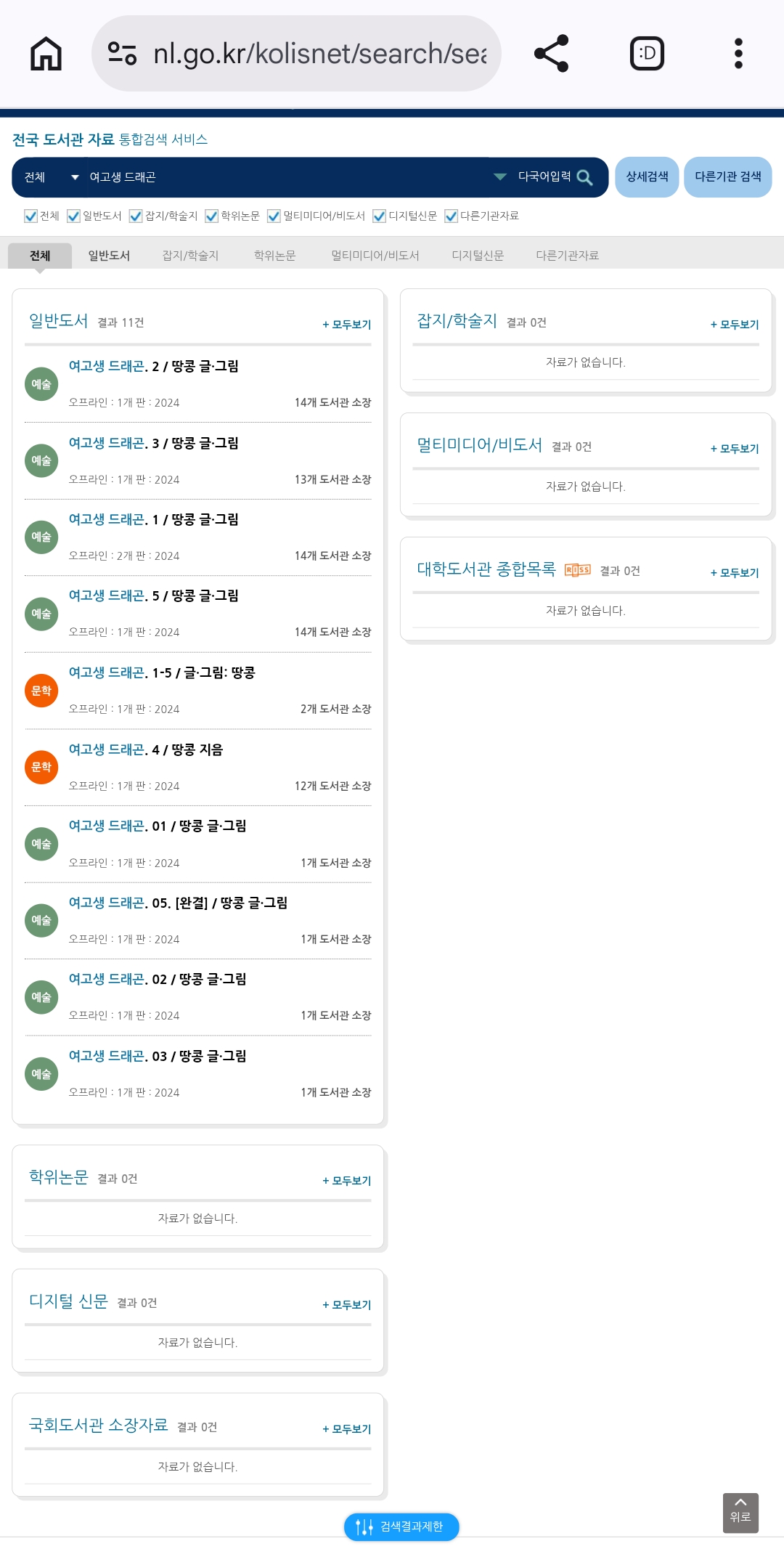Click the 상세검색 button

coord(647,176)
